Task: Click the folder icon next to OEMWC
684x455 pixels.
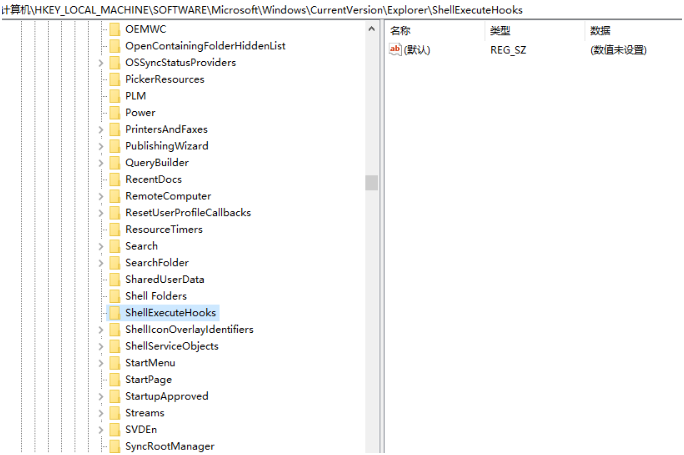Action: coord(114,29)
